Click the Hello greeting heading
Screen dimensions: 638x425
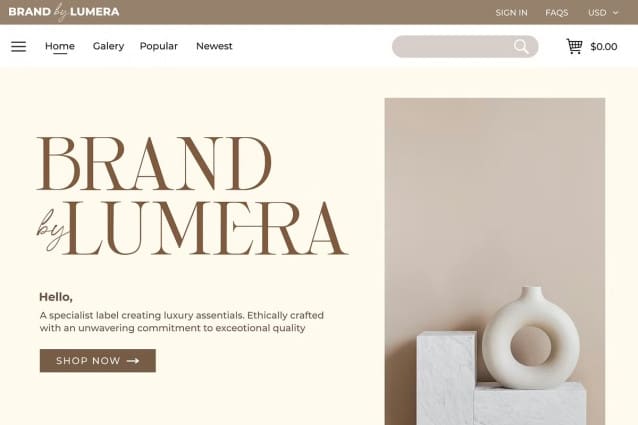click(56, 297)
